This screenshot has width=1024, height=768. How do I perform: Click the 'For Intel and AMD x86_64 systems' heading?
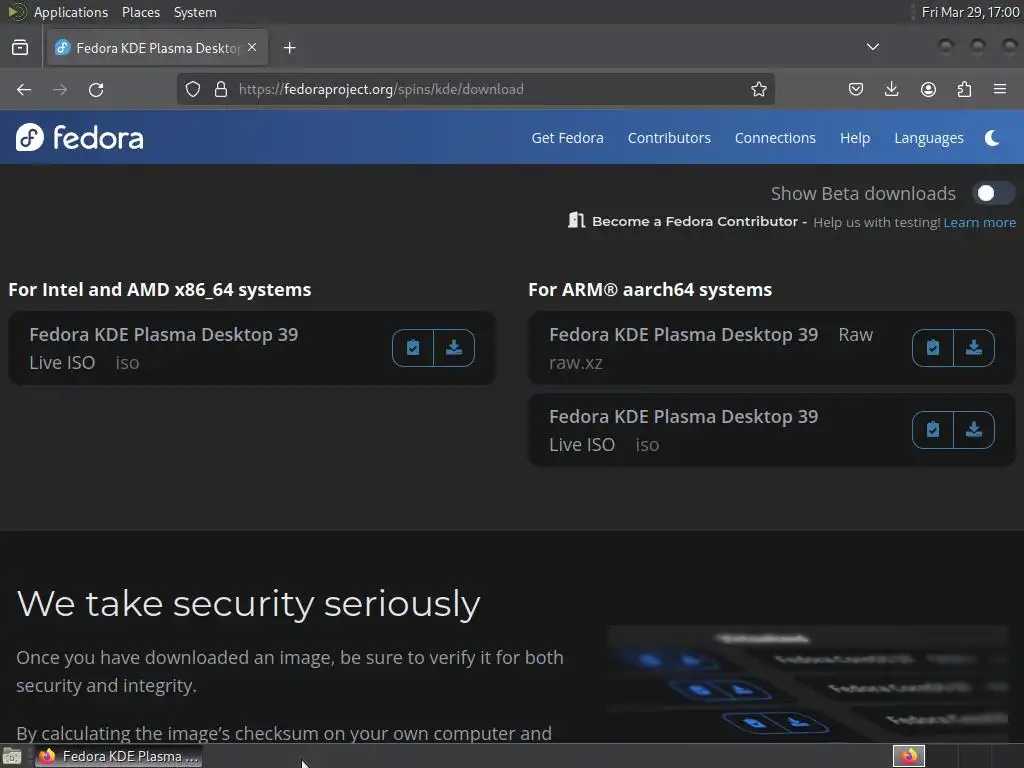pos(160,289)
